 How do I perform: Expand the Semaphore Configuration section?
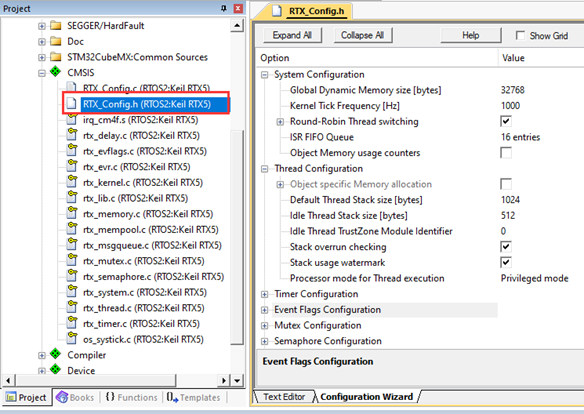[x=264, y=341]
